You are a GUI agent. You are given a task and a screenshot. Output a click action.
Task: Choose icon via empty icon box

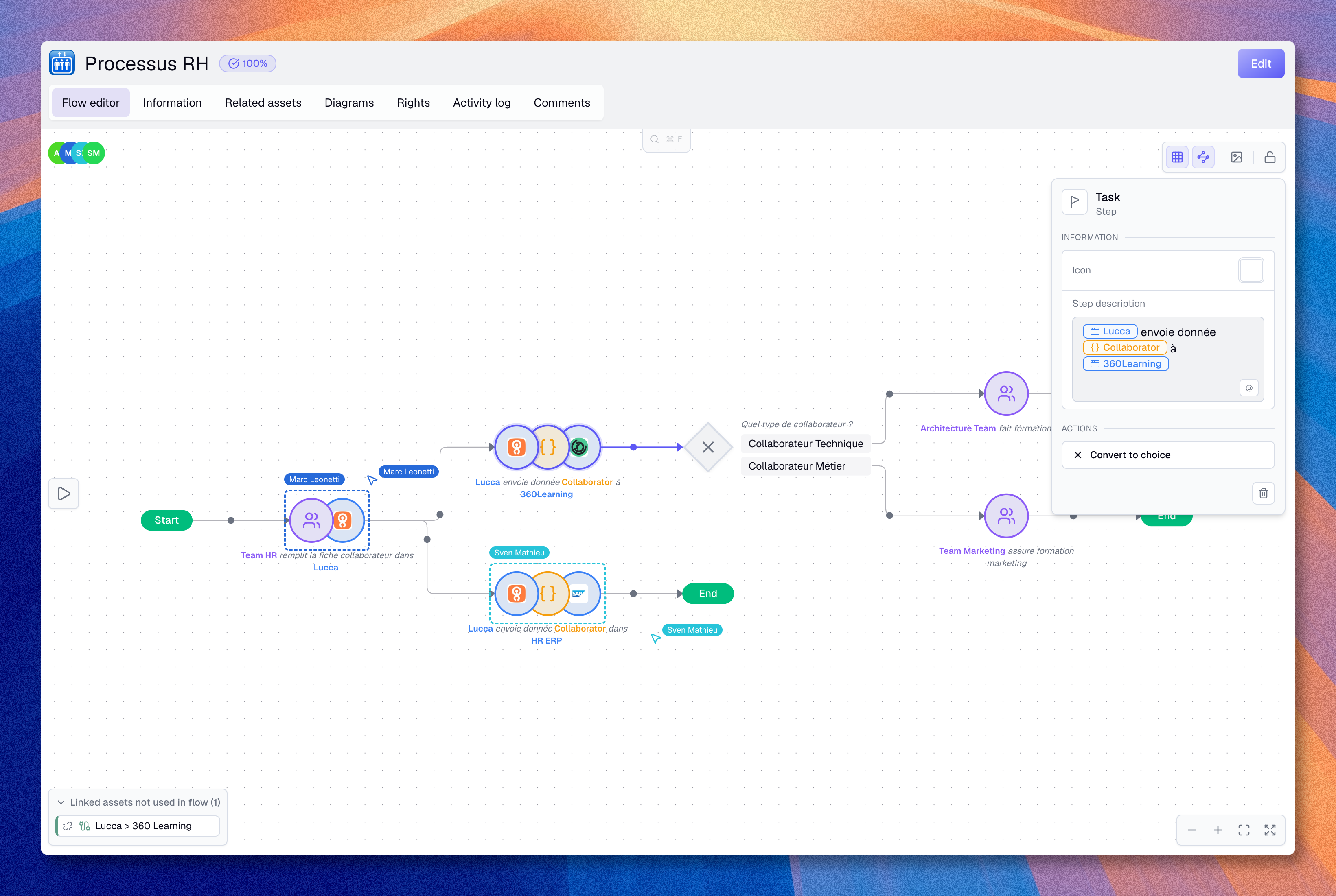pos(1251,270)
